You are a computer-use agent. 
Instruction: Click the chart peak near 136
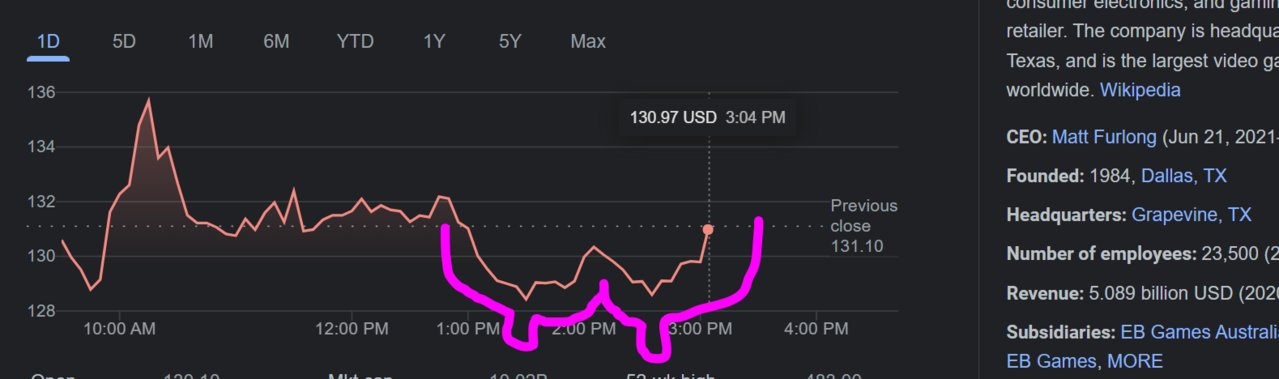(149, 100)
